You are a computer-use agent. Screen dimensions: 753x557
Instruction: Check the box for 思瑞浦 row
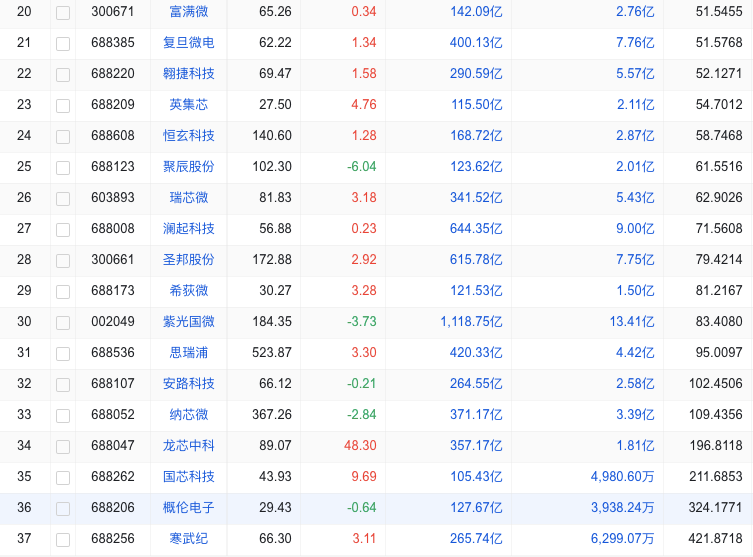pyautogui.click(x=63, y=353)
